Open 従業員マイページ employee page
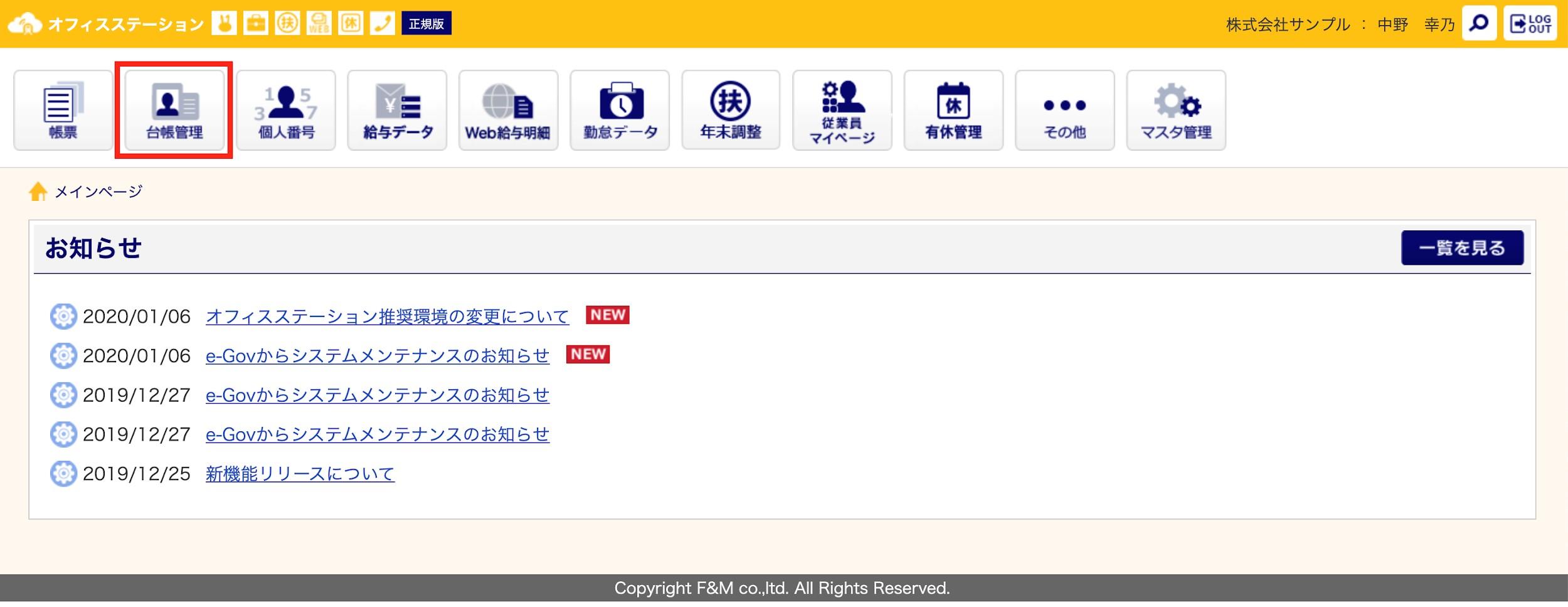The image size is (1568, 607). [842, 110]
